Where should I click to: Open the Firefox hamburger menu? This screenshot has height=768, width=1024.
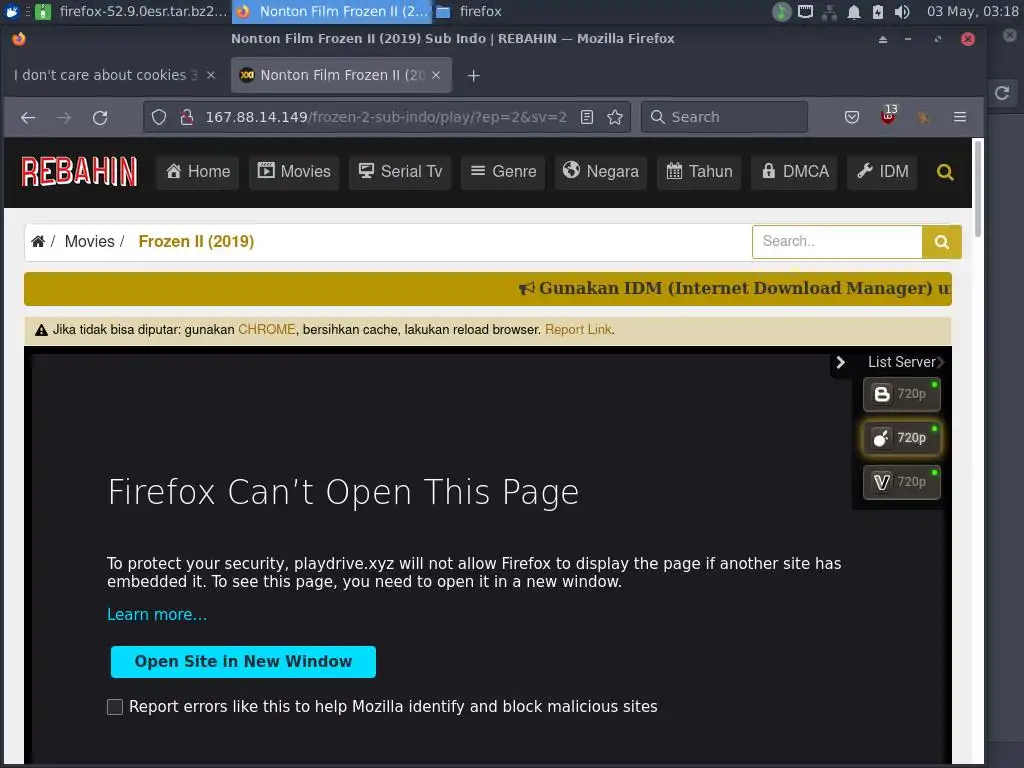tap(959, 117)
